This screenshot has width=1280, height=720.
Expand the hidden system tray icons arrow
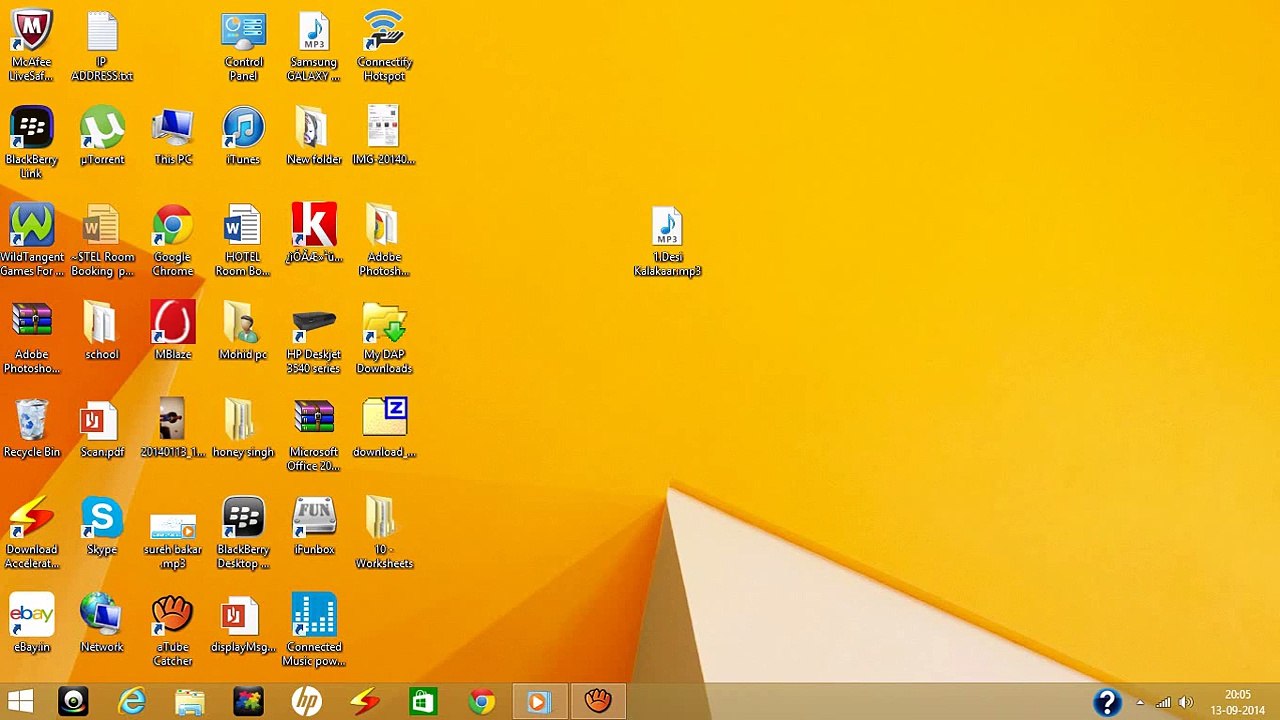click(1139, 703)
